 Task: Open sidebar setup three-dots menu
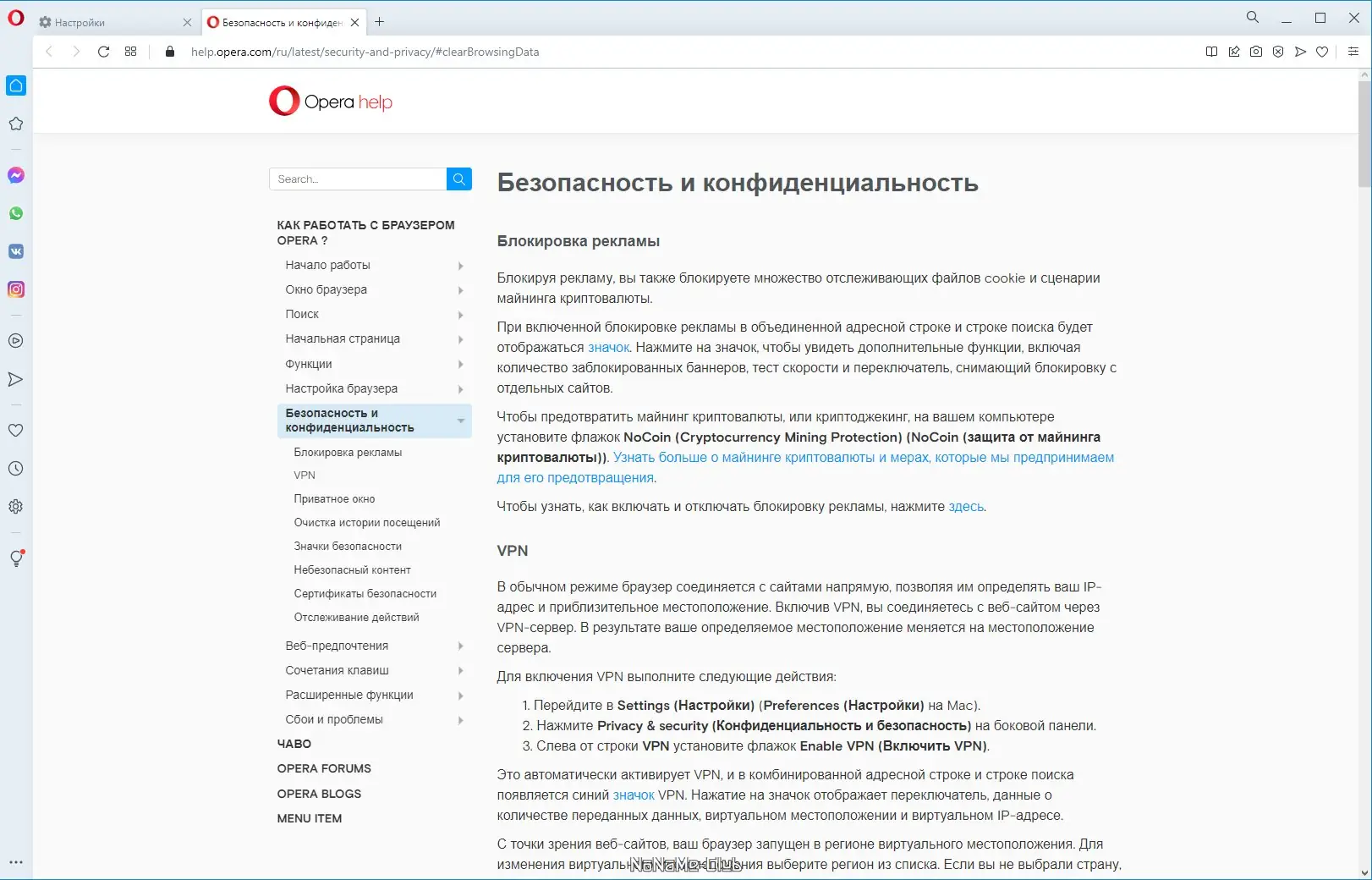(x=16, y=862)
